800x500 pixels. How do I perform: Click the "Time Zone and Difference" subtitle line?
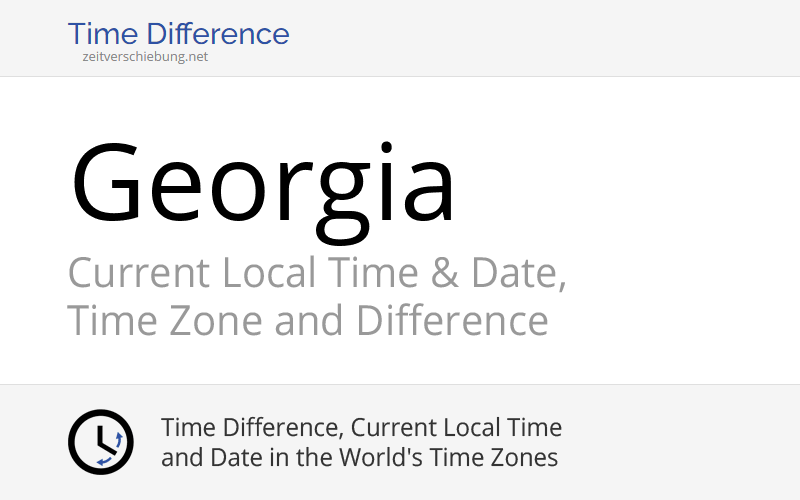[x=308, y=321]
